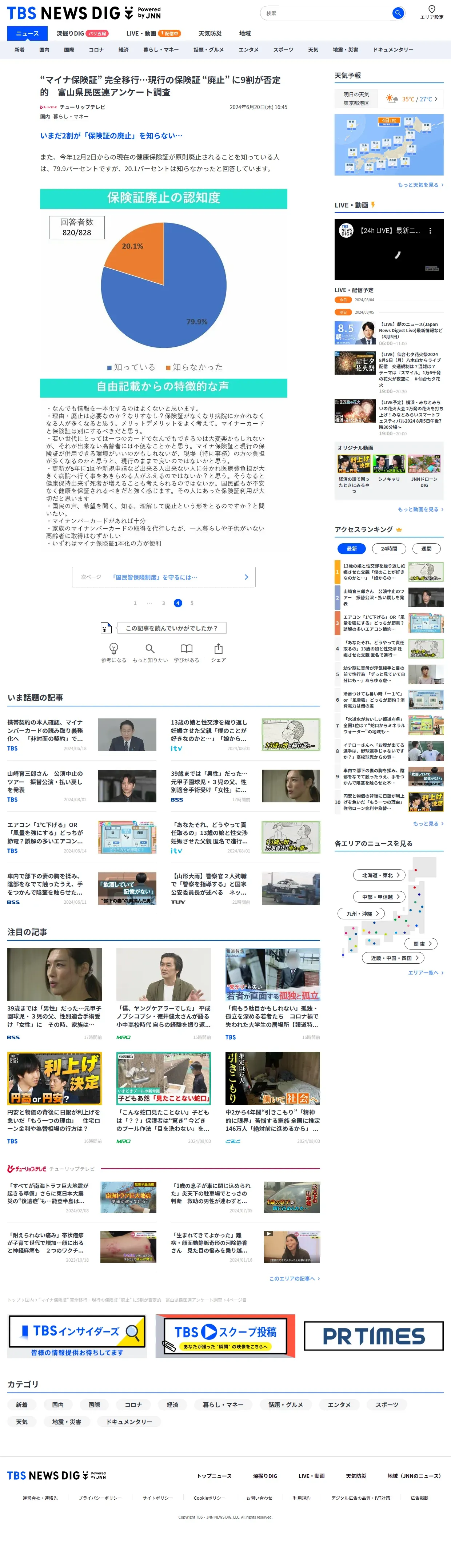This screenshot has height=1568, width=451.
Task: Click the TBS NEWS DIG video channel avatar
Action: [x=346, y=231]
